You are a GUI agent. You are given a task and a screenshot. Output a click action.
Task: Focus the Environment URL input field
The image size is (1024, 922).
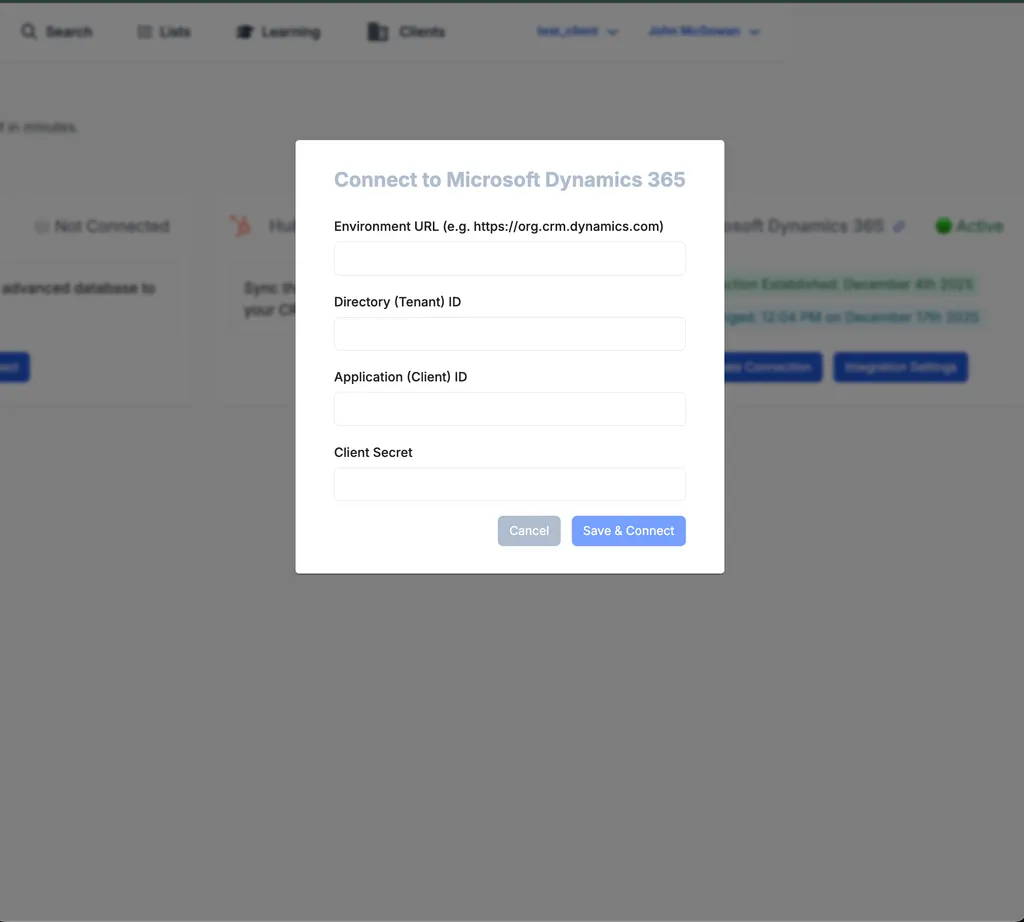[509, 258]
